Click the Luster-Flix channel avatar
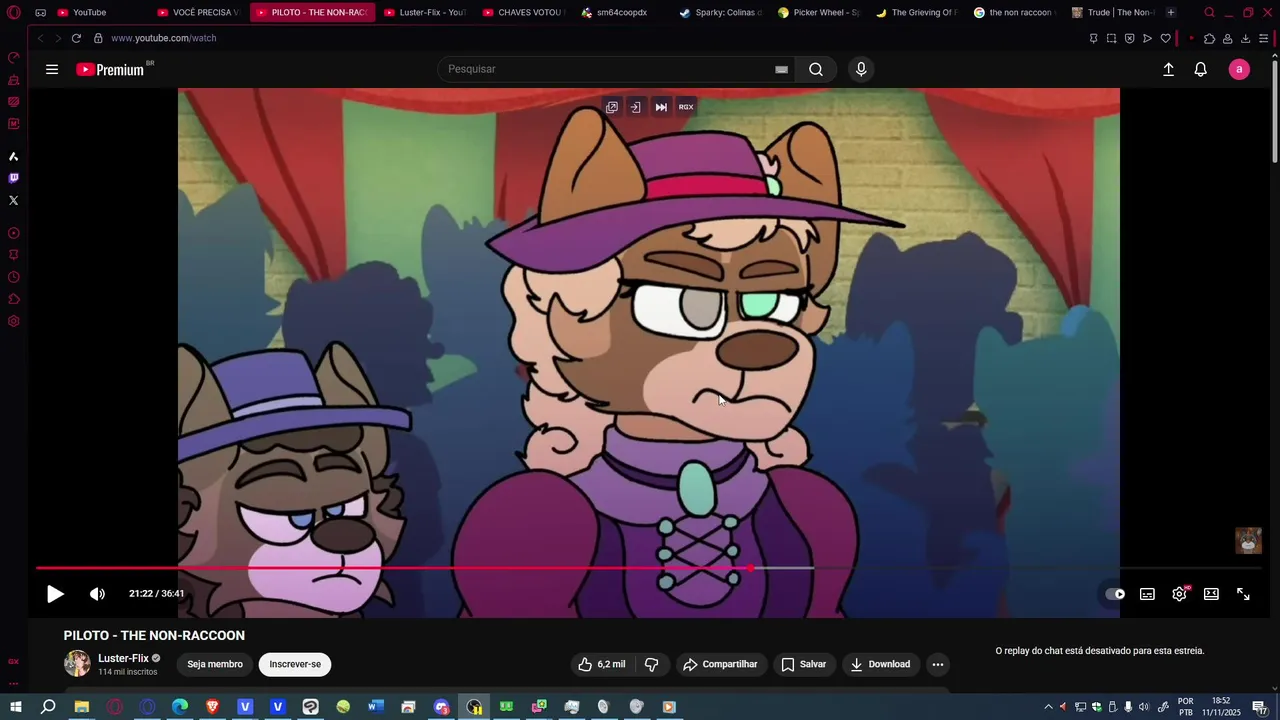The image size is (1280, 720). point(77,664)
